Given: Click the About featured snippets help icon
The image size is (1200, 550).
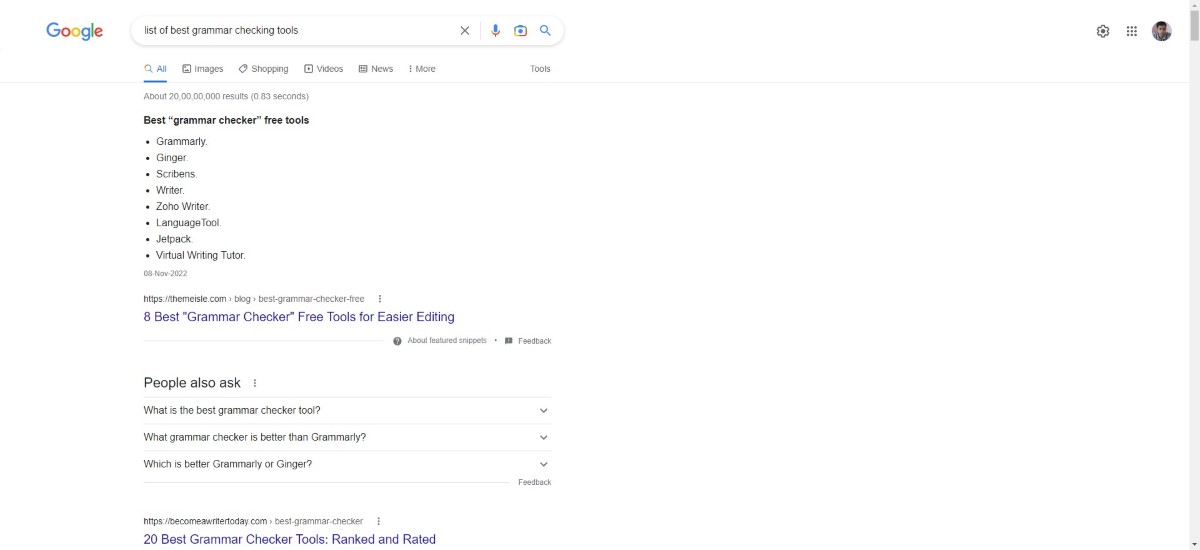Looking at the screenshot, I should [397, 341].
